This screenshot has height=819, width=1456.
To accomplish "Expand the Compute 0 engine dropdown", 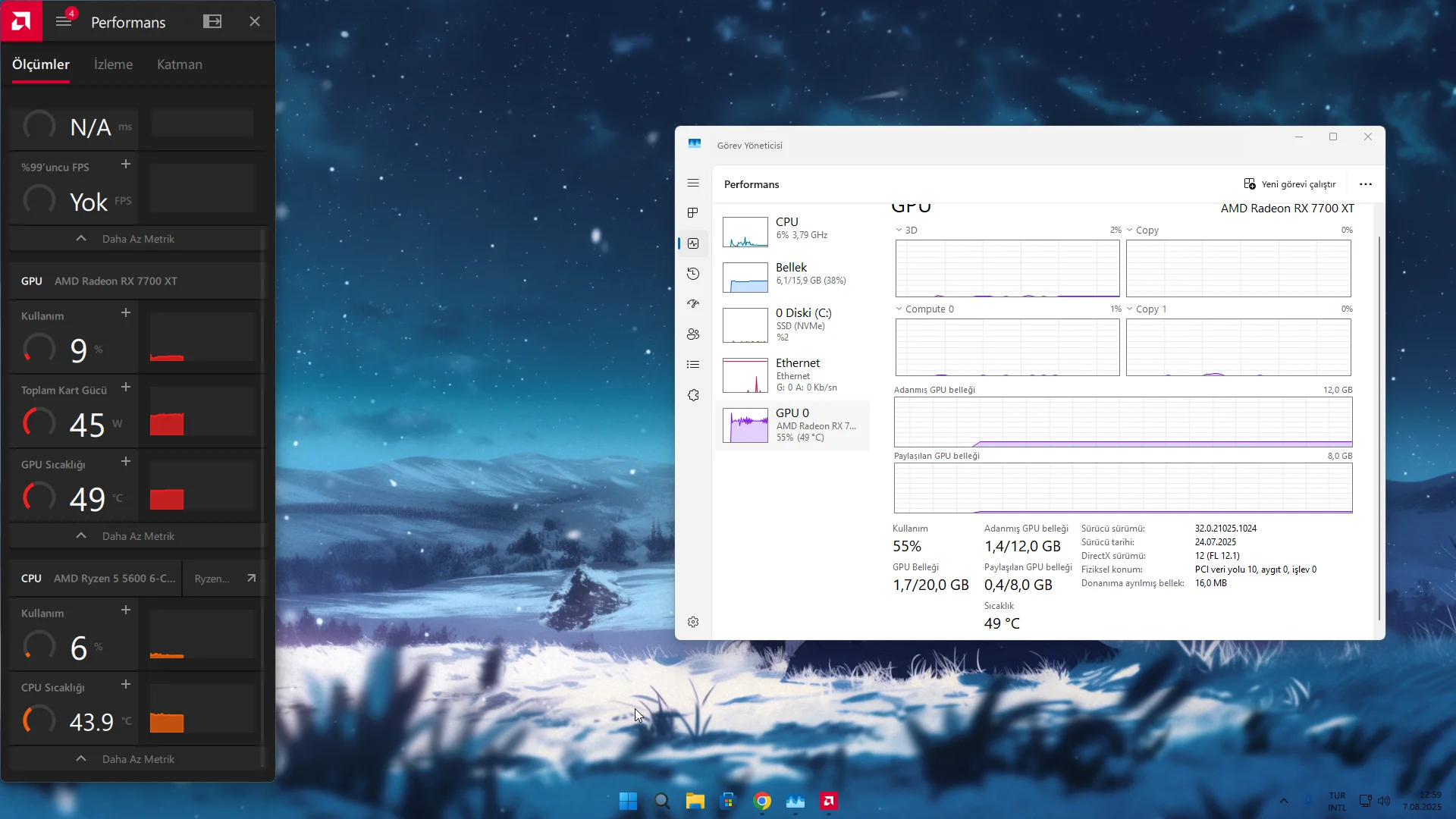I will 899,309.
